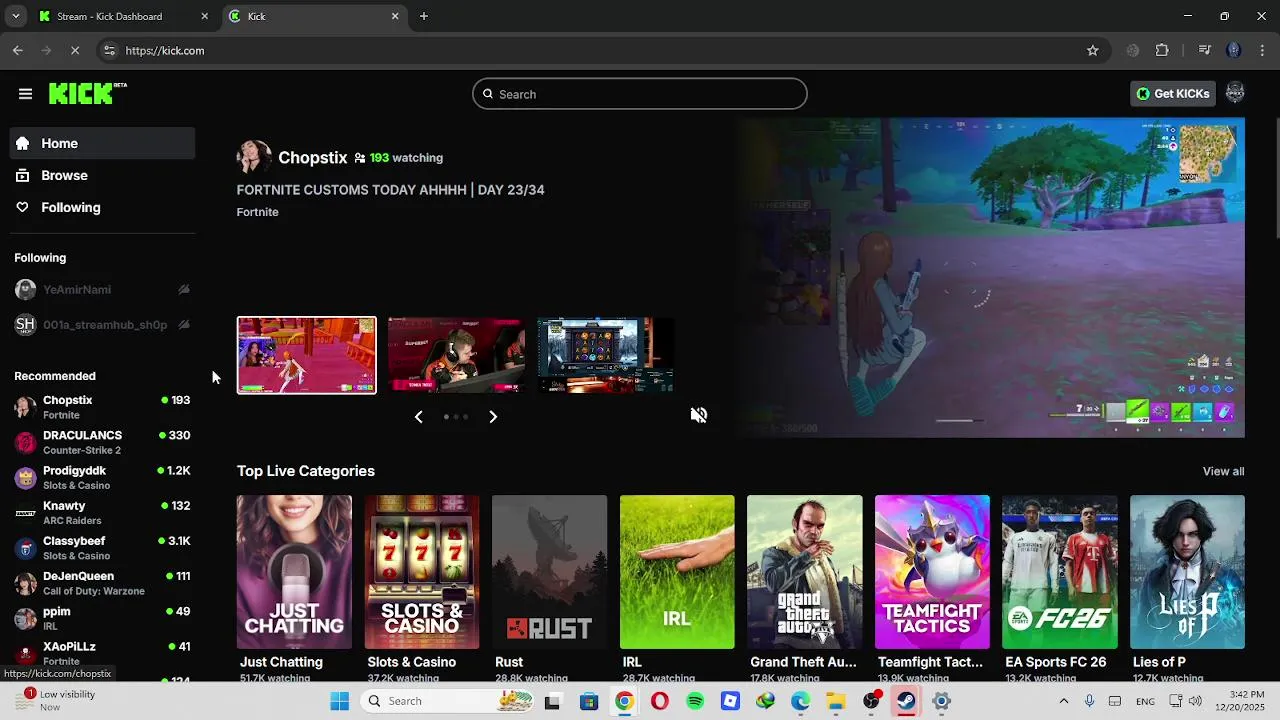Click the taskbar microphone icon
The image size is (1280, 720).
point(1089,701)
